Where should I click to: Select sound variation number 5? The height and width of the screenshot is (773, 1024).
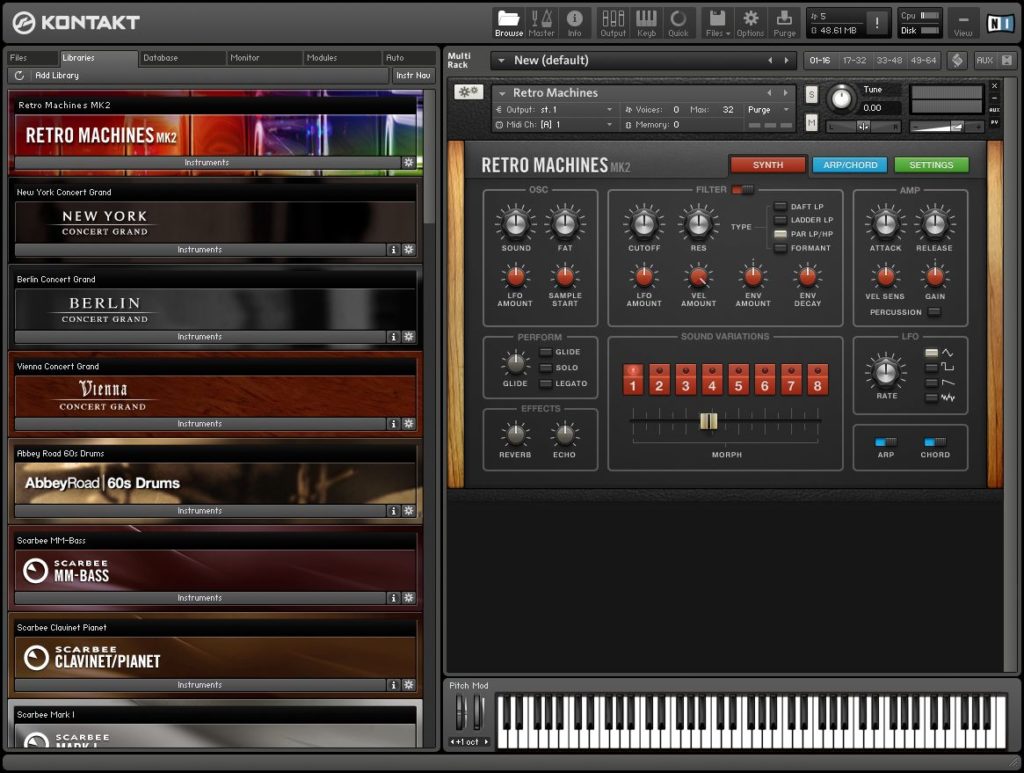point(738,380)
